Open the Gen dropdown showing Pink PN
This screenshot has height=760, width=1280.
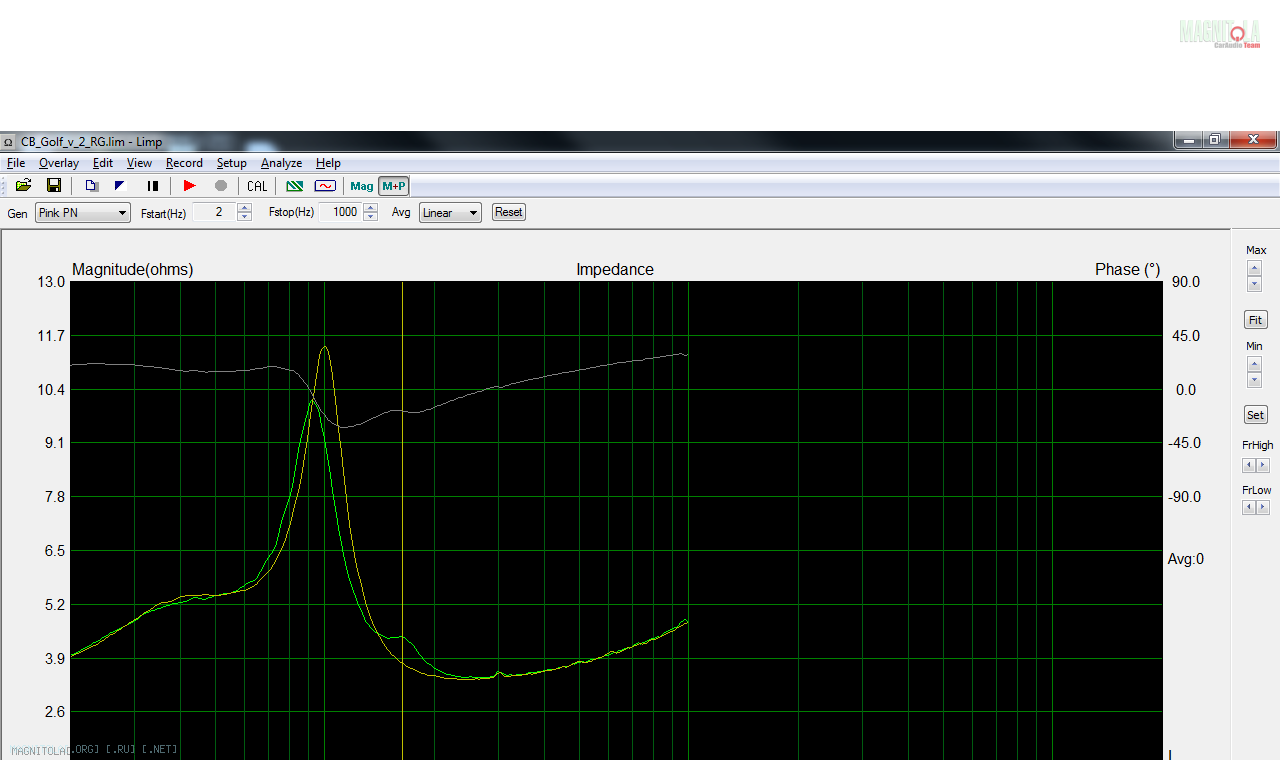point(82,213)
